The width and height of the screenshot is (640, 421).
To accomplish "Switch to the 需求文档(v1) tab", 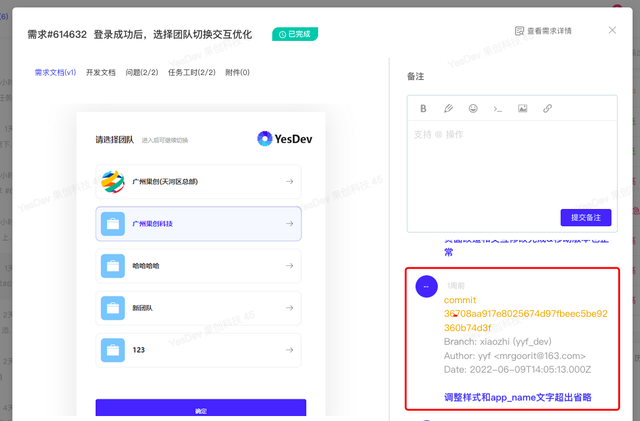I will 55,73.
